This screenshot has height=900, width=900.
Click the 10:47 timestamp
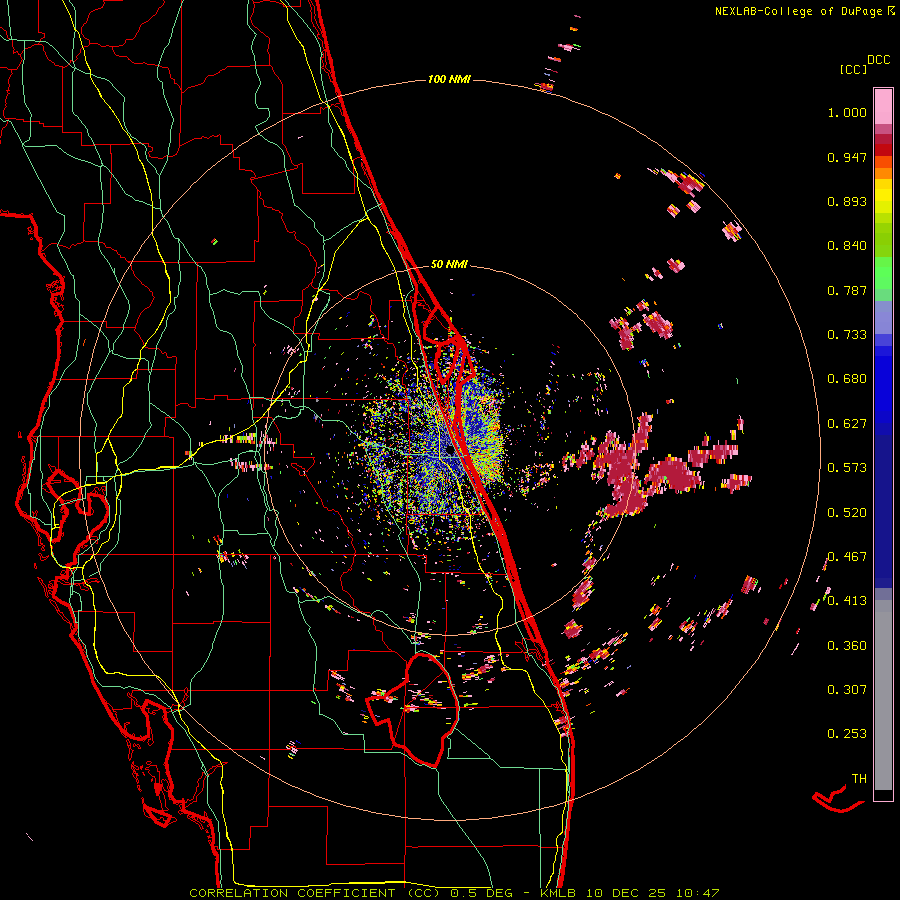(x=697, y=893)
